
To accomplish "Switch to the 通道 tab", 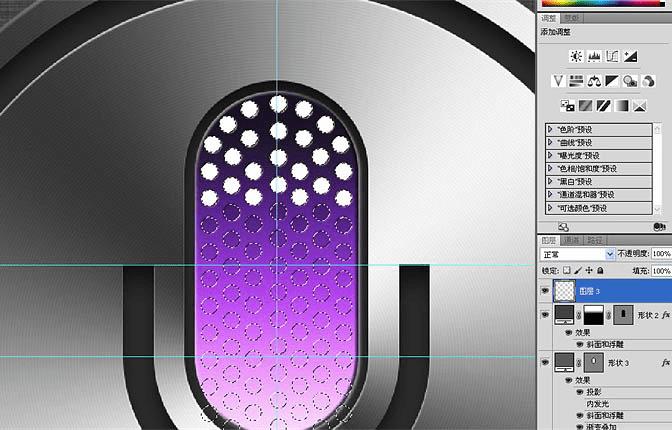I will tap(572, 241).
